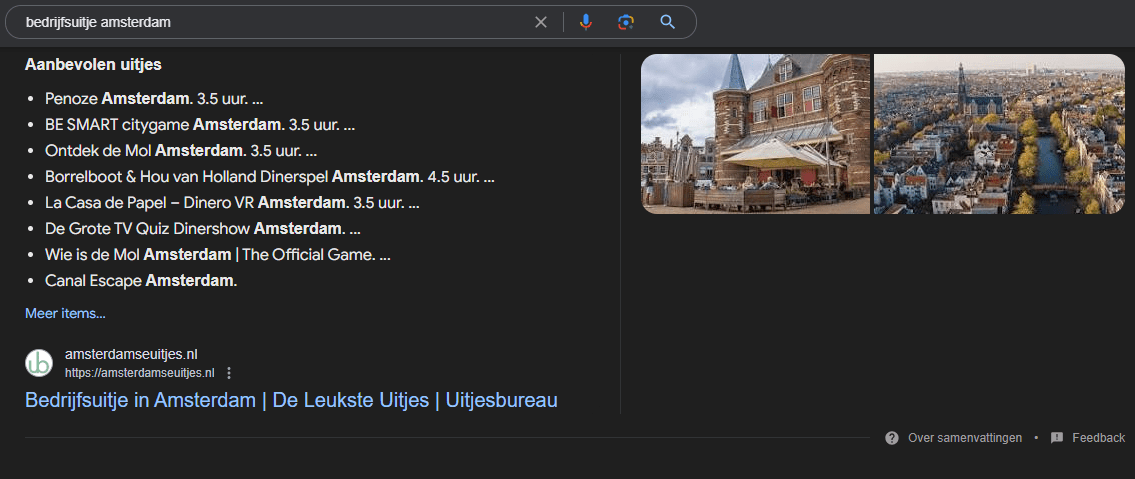Click the Feedback text link
Screen dimensions: 1135x479
click(1098, 438)
